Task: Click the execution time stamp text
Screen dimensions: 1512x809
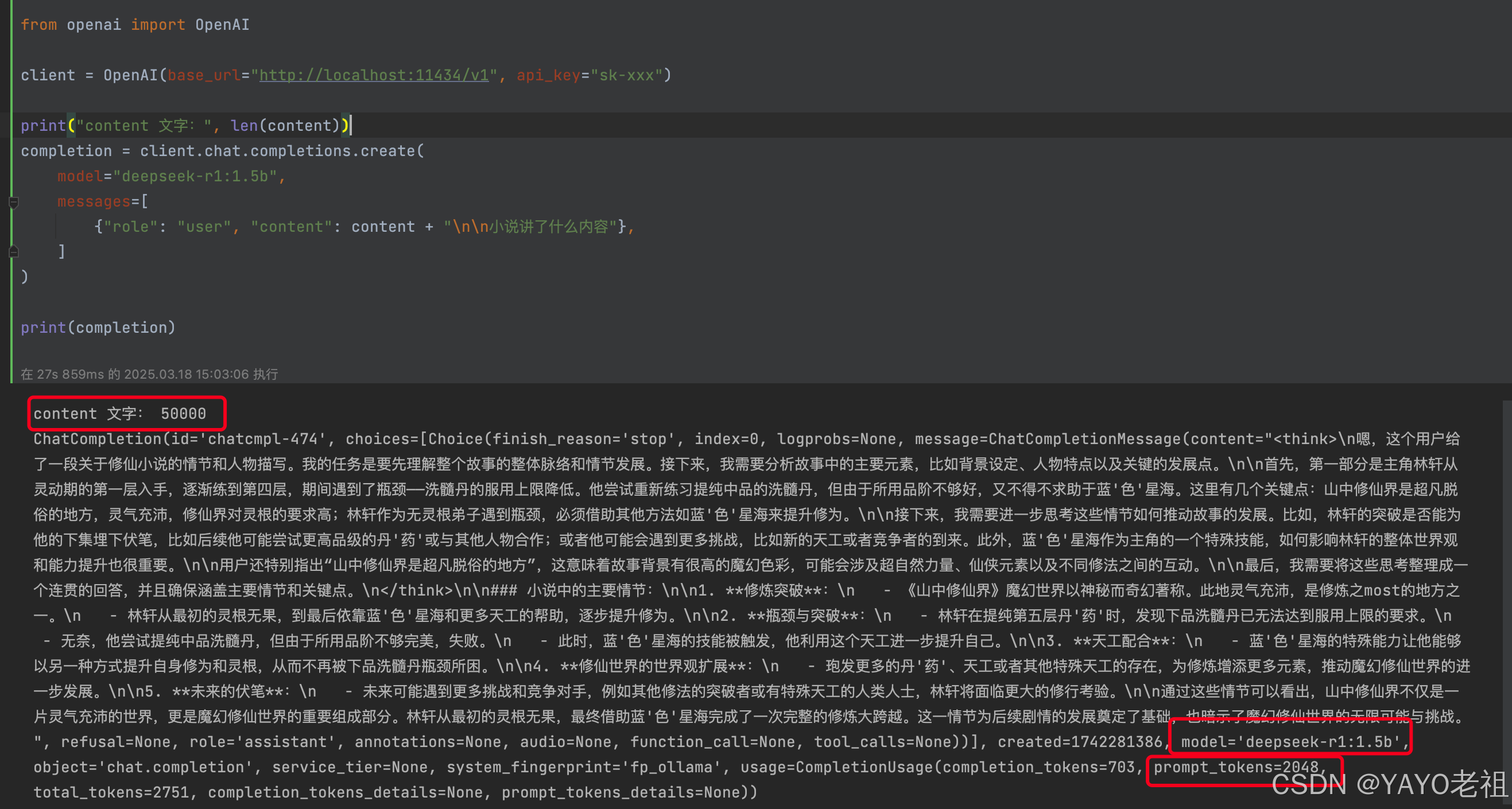Action: click(149, 374)
